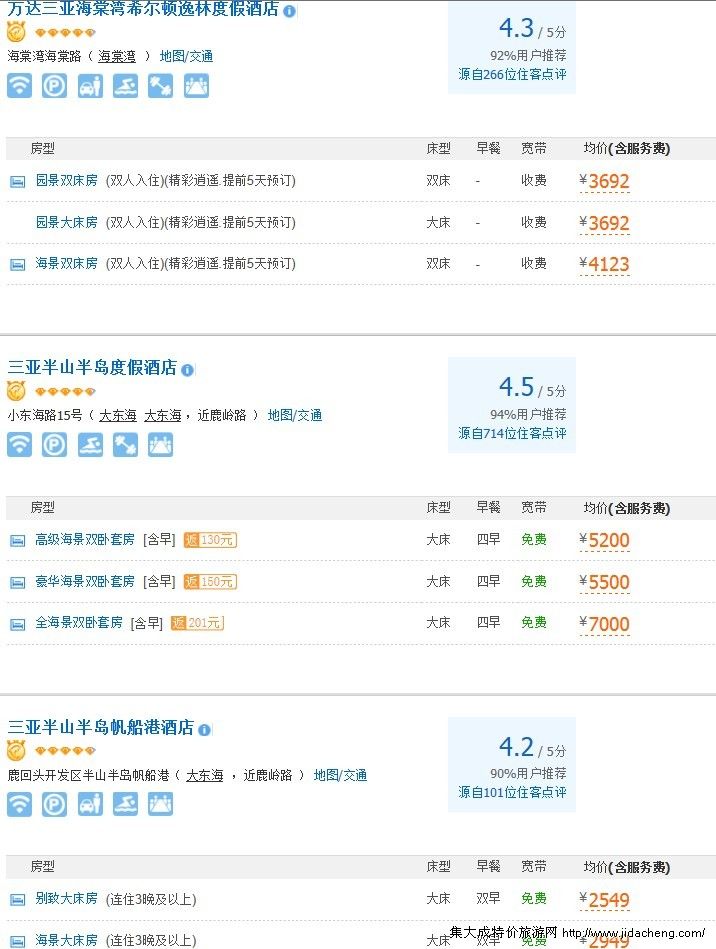The image size is (716, 949).
Task: Click the bed icon beside 全海景双卧套房
Action: pyautogui.click(x=17, y=624)
